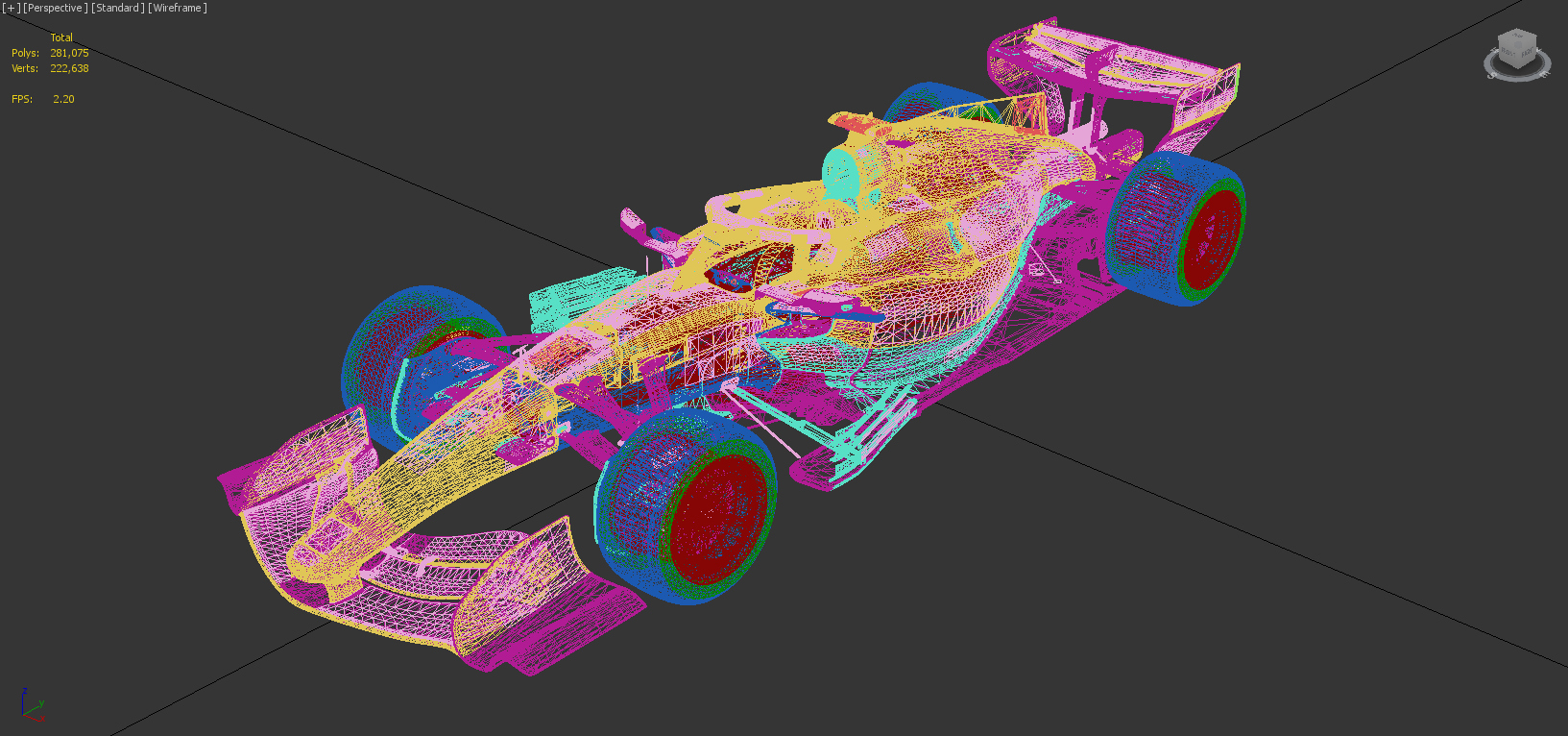Click the Polys count value 281,075

click(69, 53)
